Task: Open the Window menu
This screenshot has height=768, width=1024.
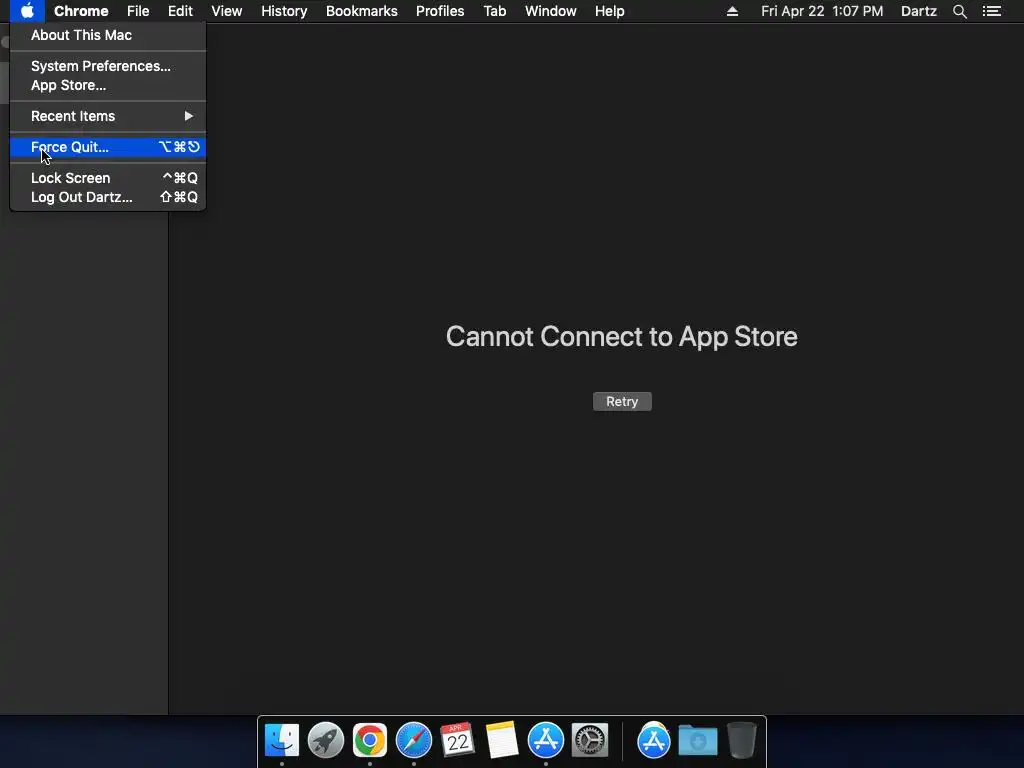Action: point(551,11)
